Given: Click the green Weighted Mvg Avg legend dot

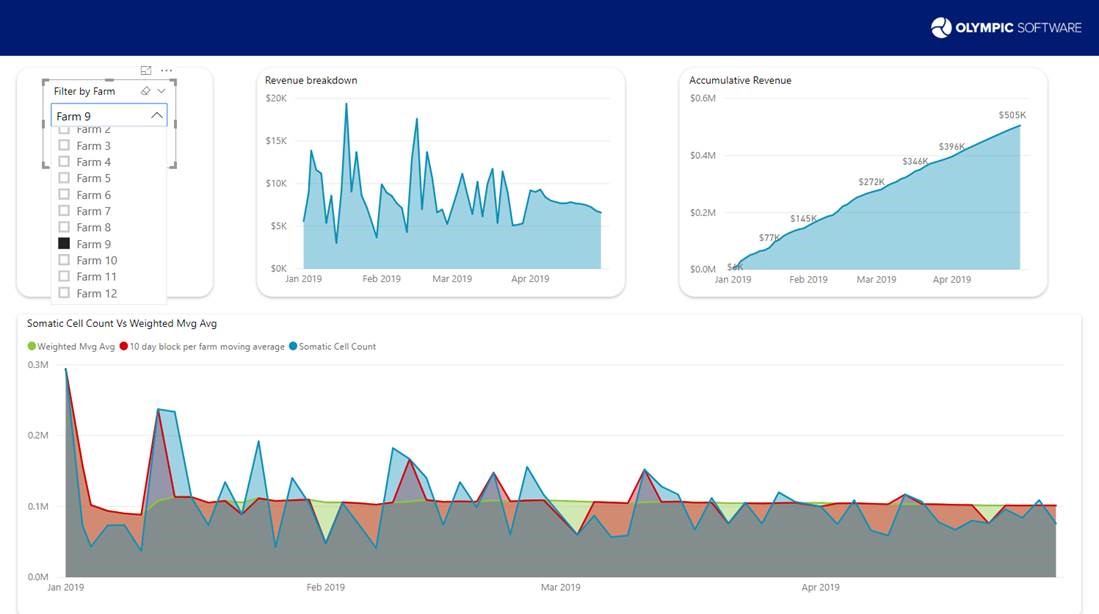Looking at the screenshot, I should [x=32, y=346].
